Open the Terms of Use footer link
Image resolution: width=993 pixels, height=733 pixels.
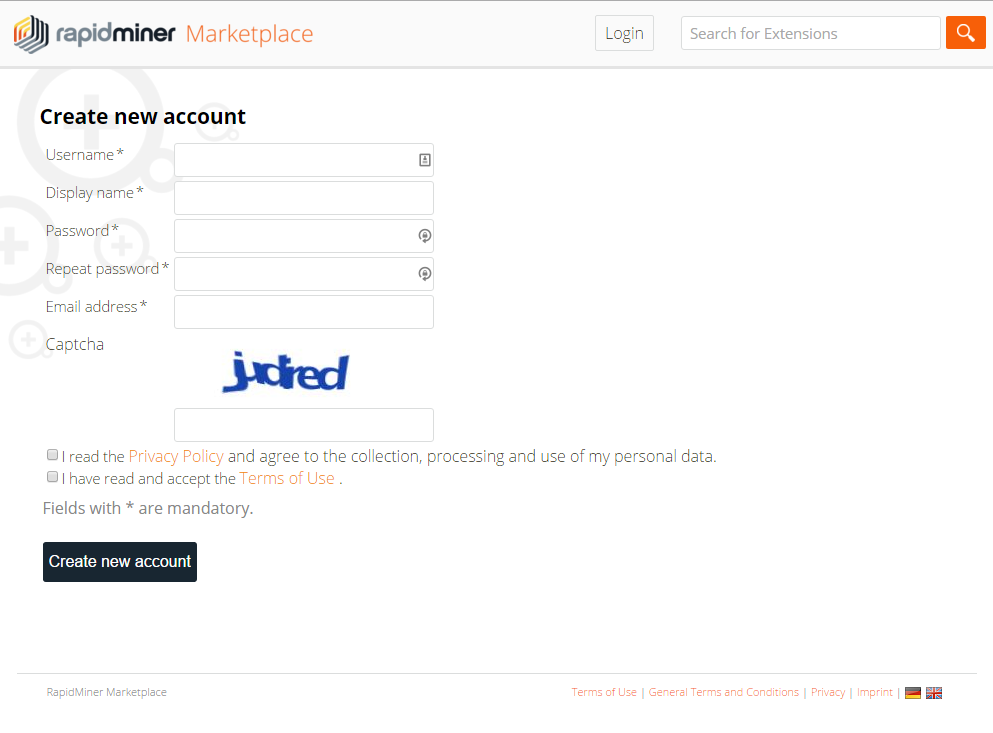pyautogui.click(x=604, y=691)
